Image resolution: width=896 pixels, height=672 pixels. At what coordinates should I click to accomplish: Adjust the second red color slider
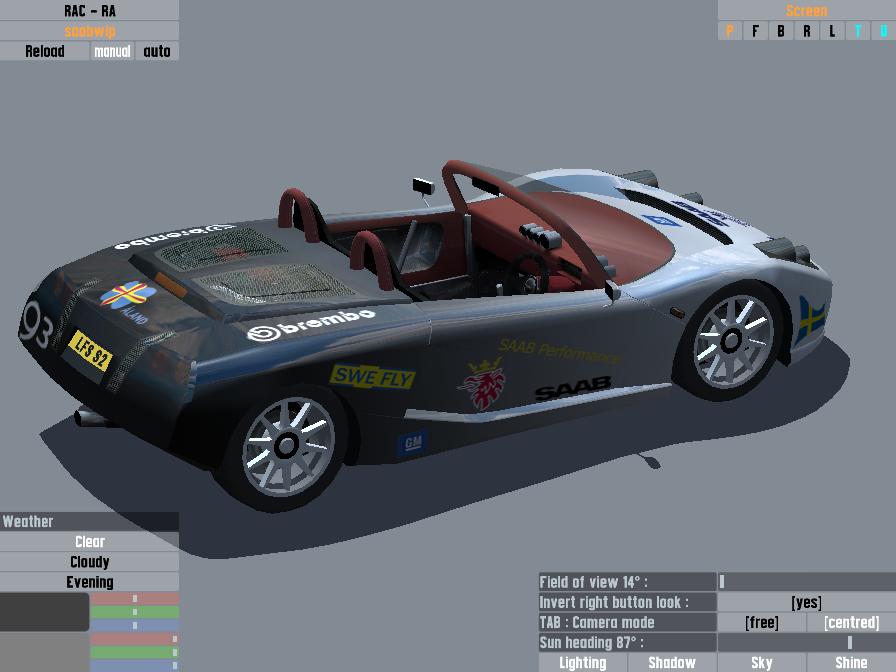(x=135, y=639)
